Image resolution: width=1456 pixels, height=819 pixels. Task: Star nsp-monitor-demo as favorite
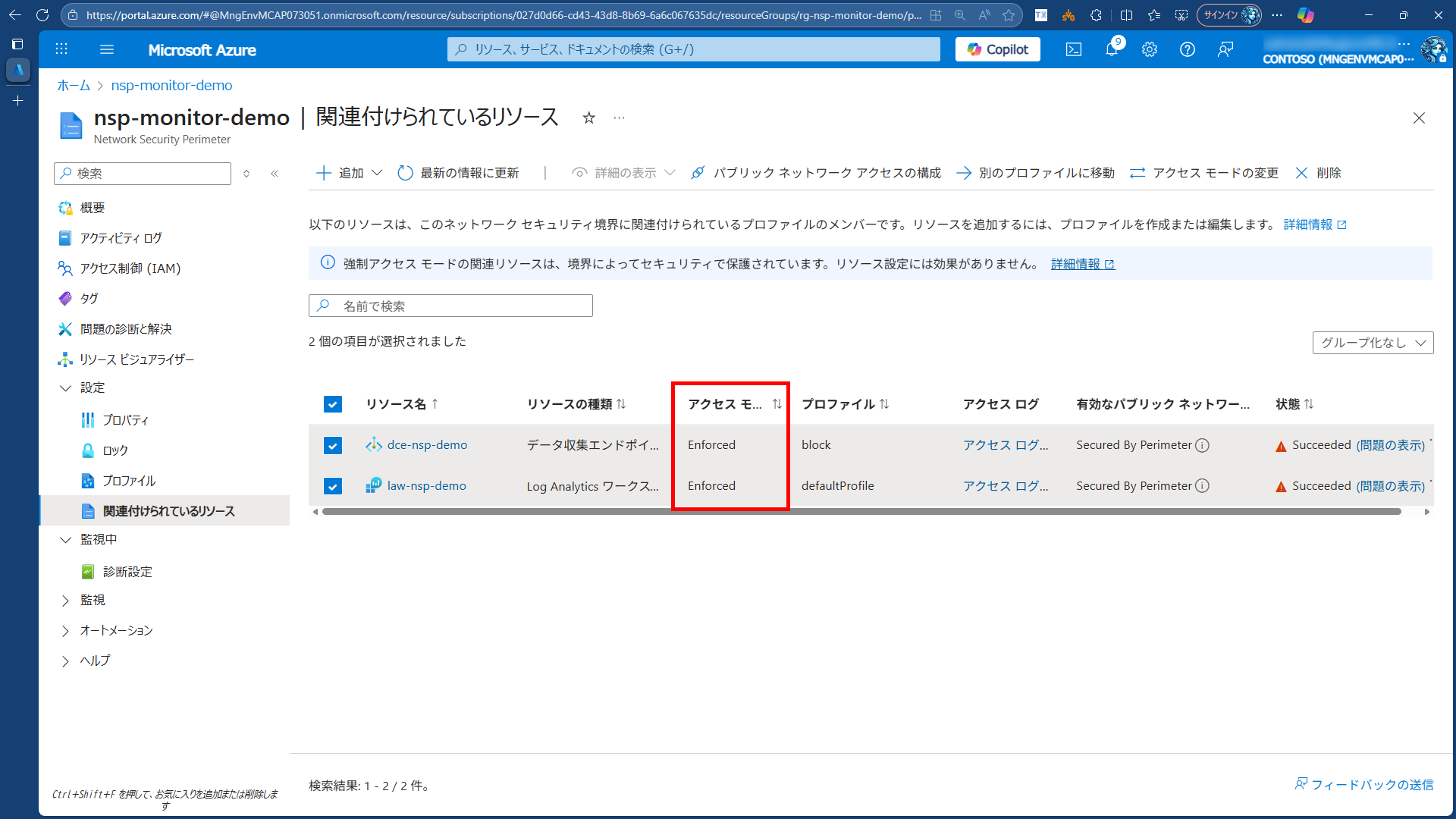point(588,118)
